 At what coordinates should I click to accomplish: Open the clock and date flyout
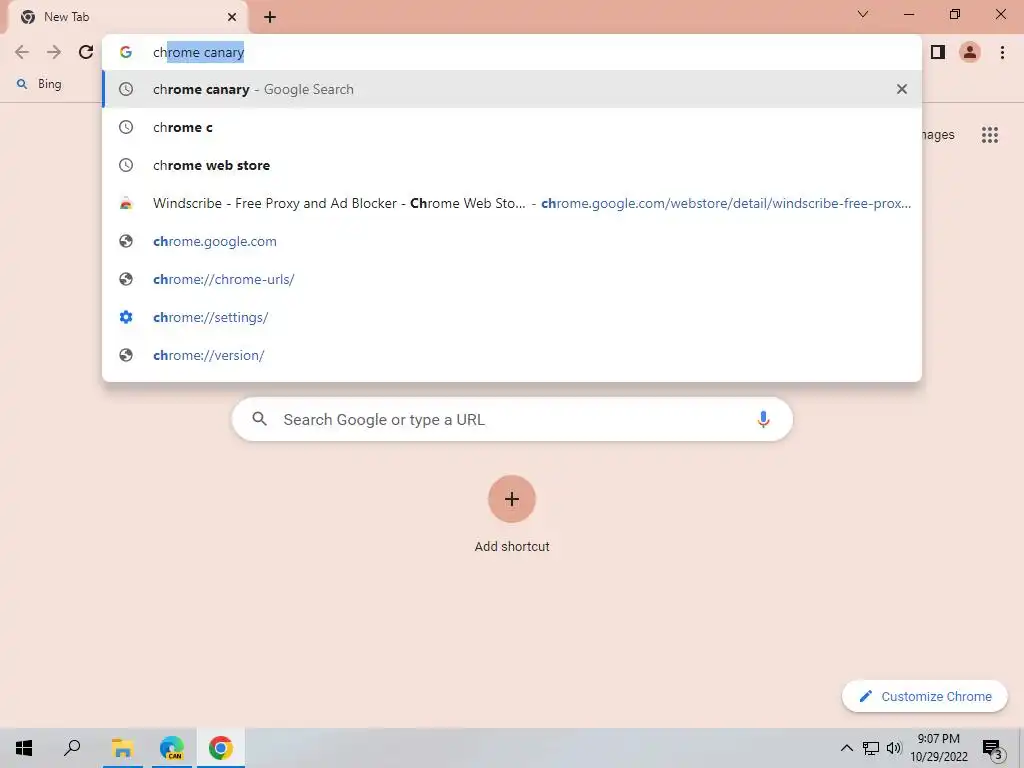[x=939, y=748]
